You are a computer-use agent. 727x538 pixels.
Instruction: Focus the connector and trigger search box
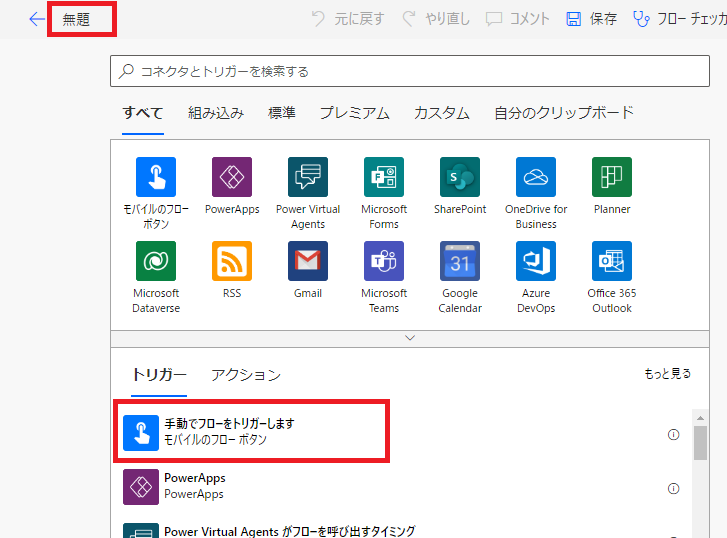[x=410, y=71]
